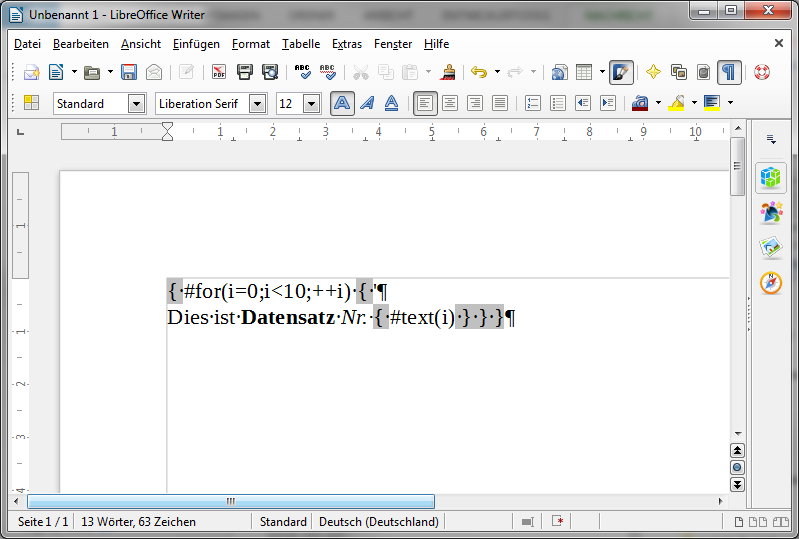This screenshot has height=539, width=799.
Task: Toggle the Show Draw Functions button
Action: click(621, 72)
